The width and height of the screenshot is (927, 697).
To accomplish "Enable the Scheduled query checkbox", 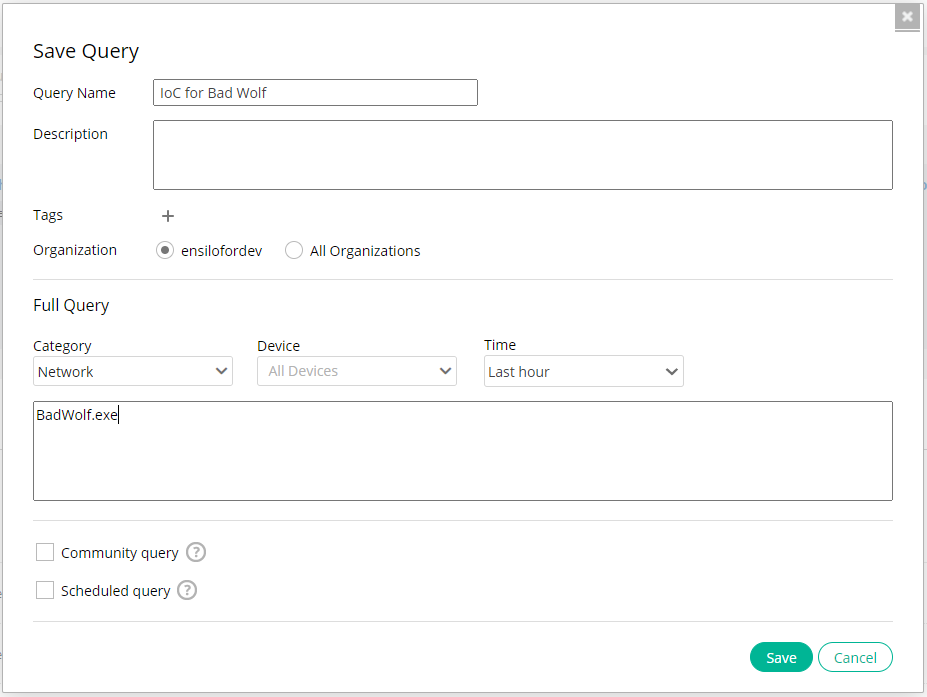I will point(45,590).
